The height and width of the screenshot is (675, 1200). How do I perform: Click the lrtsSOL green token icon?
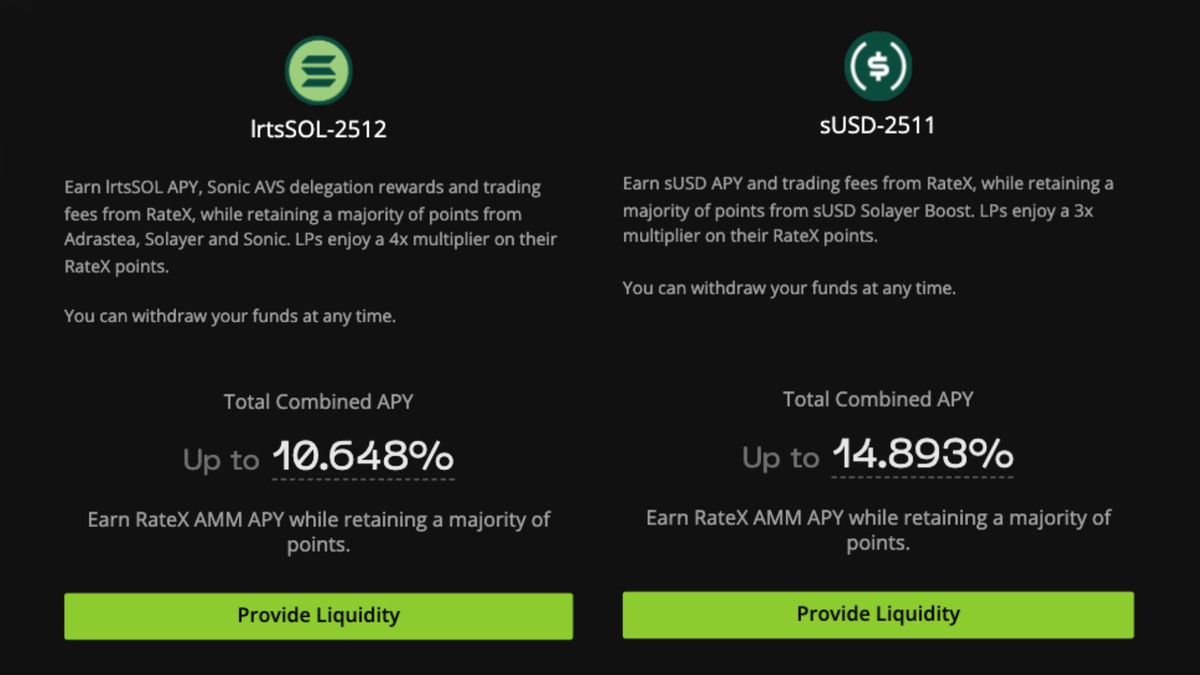(x=319, y=70)
